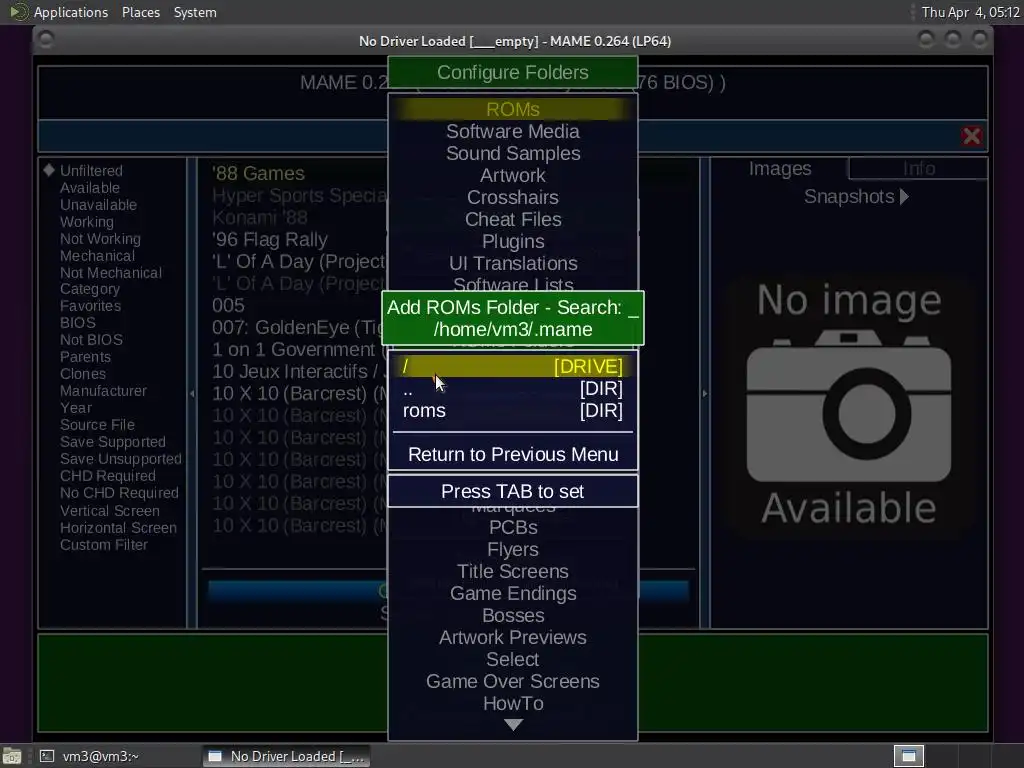Select the .. parent directory entry
This screenshot has height=768, width=1024.
point(513,389)
